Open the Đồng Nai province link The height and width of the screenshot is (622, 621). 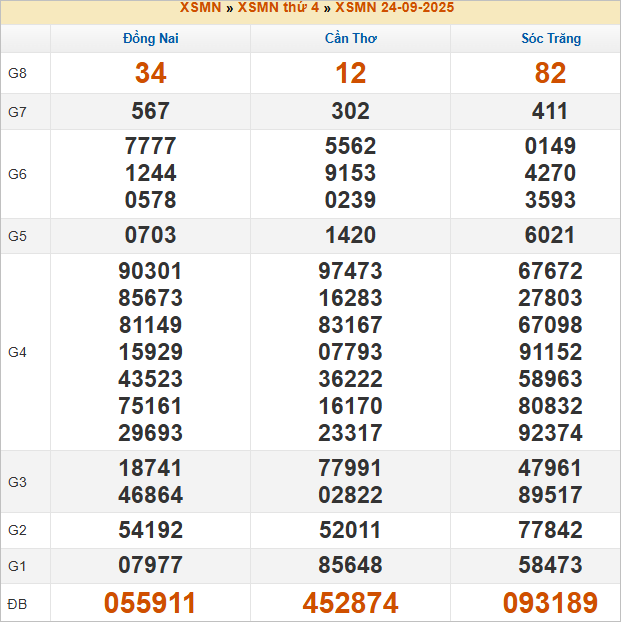151,39
